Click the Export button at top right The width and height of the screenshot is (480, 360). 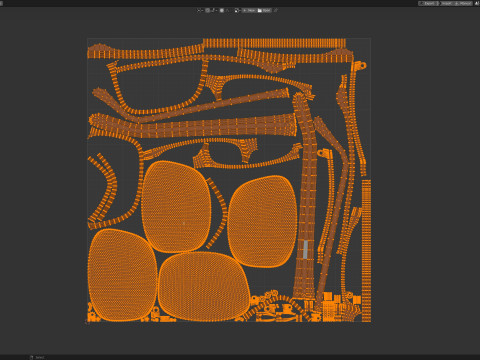(x=429, y=3)
